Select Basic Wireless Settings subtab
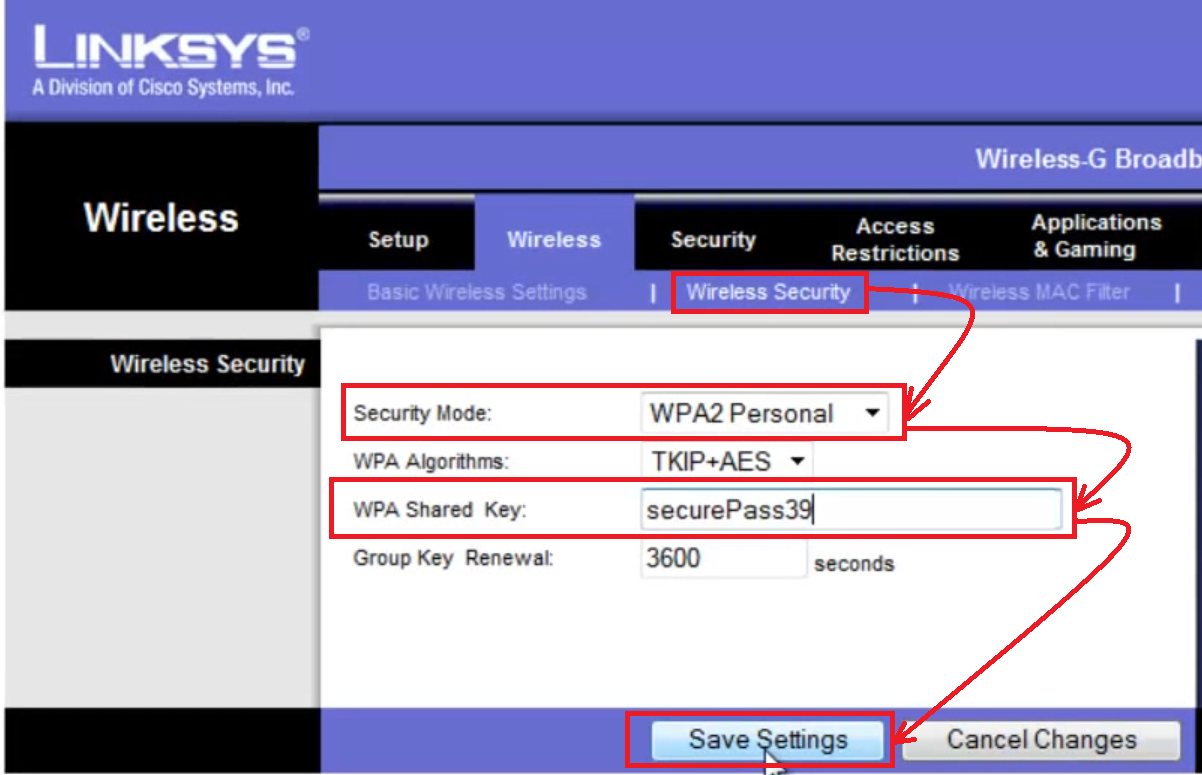The image size is (1202, 775). [x=476, y=293]
